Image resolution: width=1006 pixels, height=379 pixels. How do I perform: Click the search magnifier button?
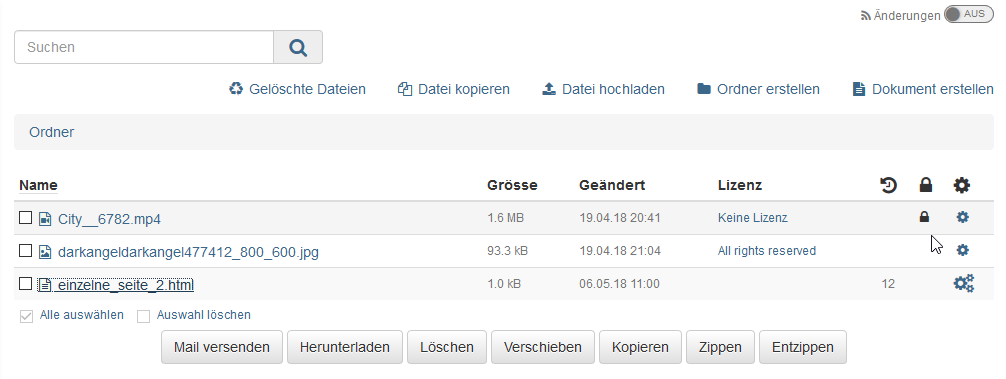298,47
